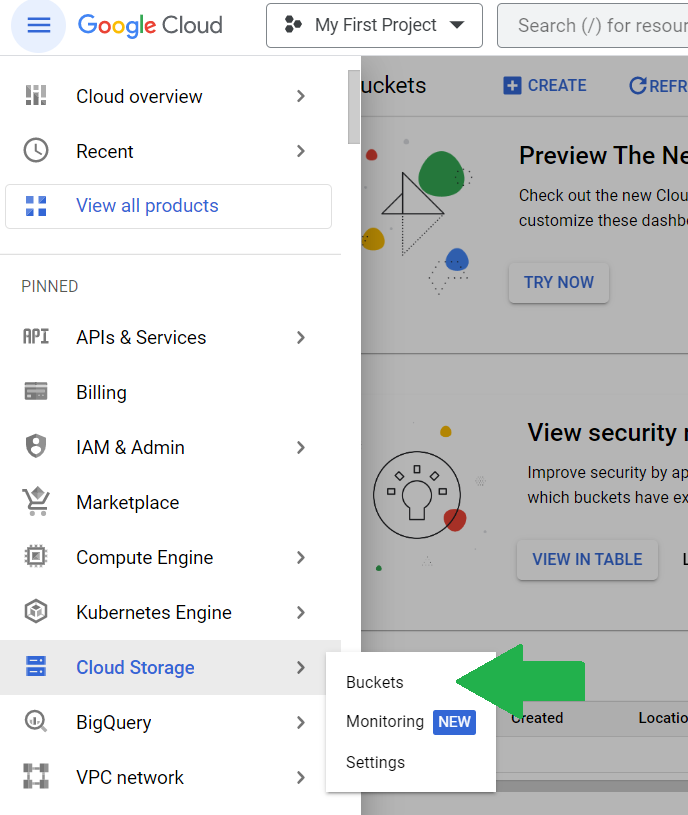The width and height of the screenshot is (688, 815).
Task: Expand the Compute Engine chevron
Action: click(300, 558)
